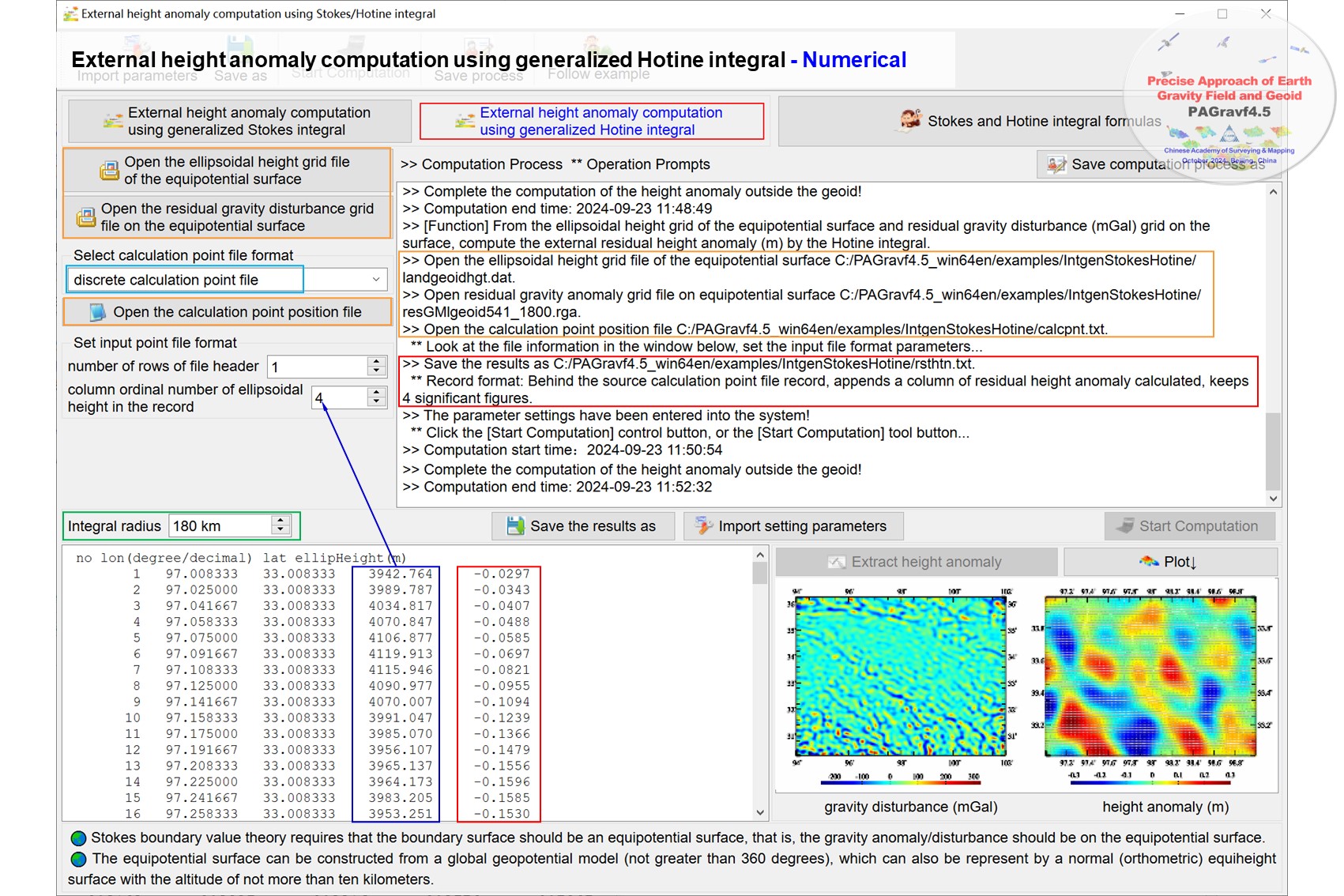Click the ellipsoidal height grid file open icon
The image size is (1344, 896).
(109, 171)
